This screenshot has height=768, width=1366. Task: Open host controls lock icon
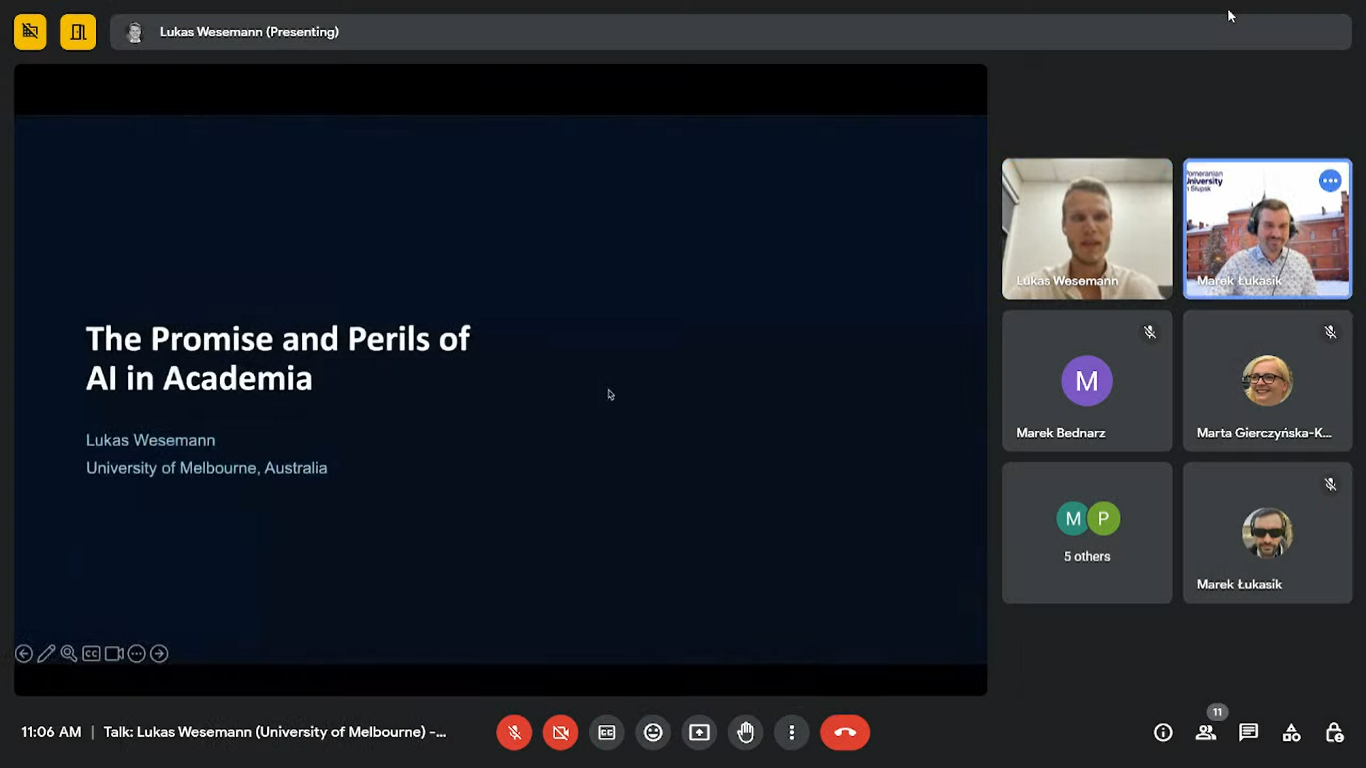(1334, 733)
